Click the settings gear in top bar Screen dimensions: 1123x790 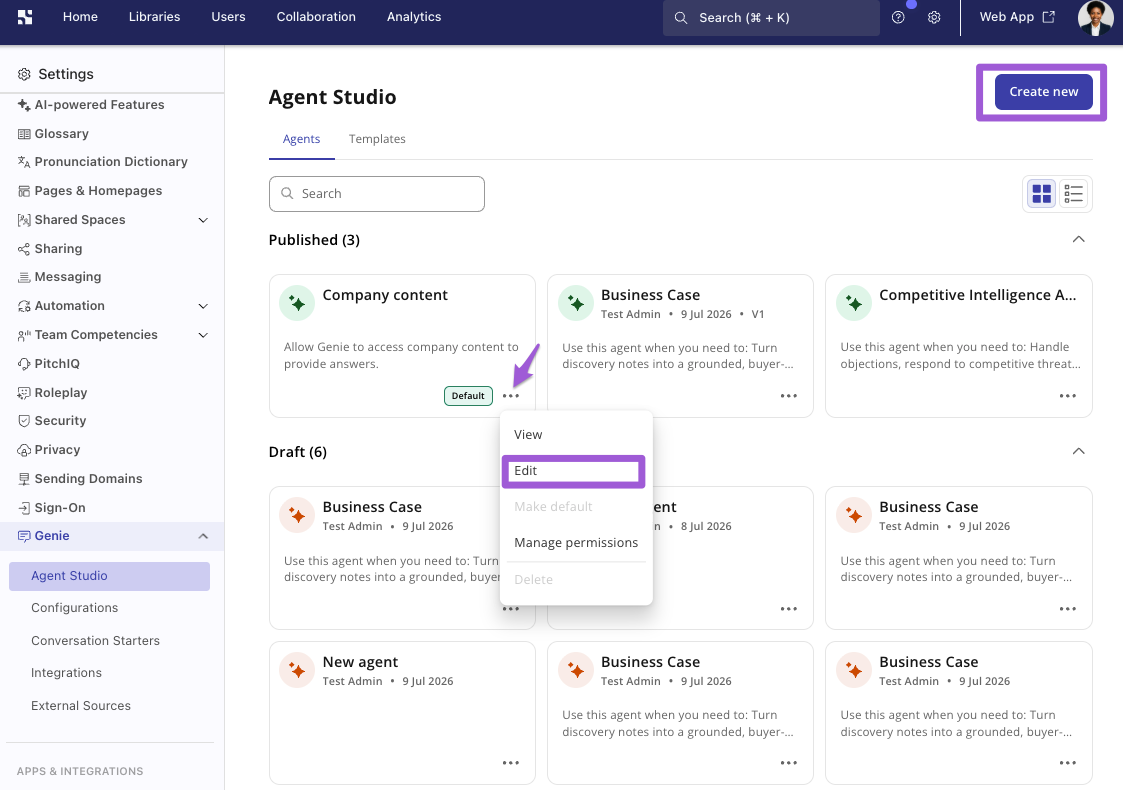tap(934, 17)
